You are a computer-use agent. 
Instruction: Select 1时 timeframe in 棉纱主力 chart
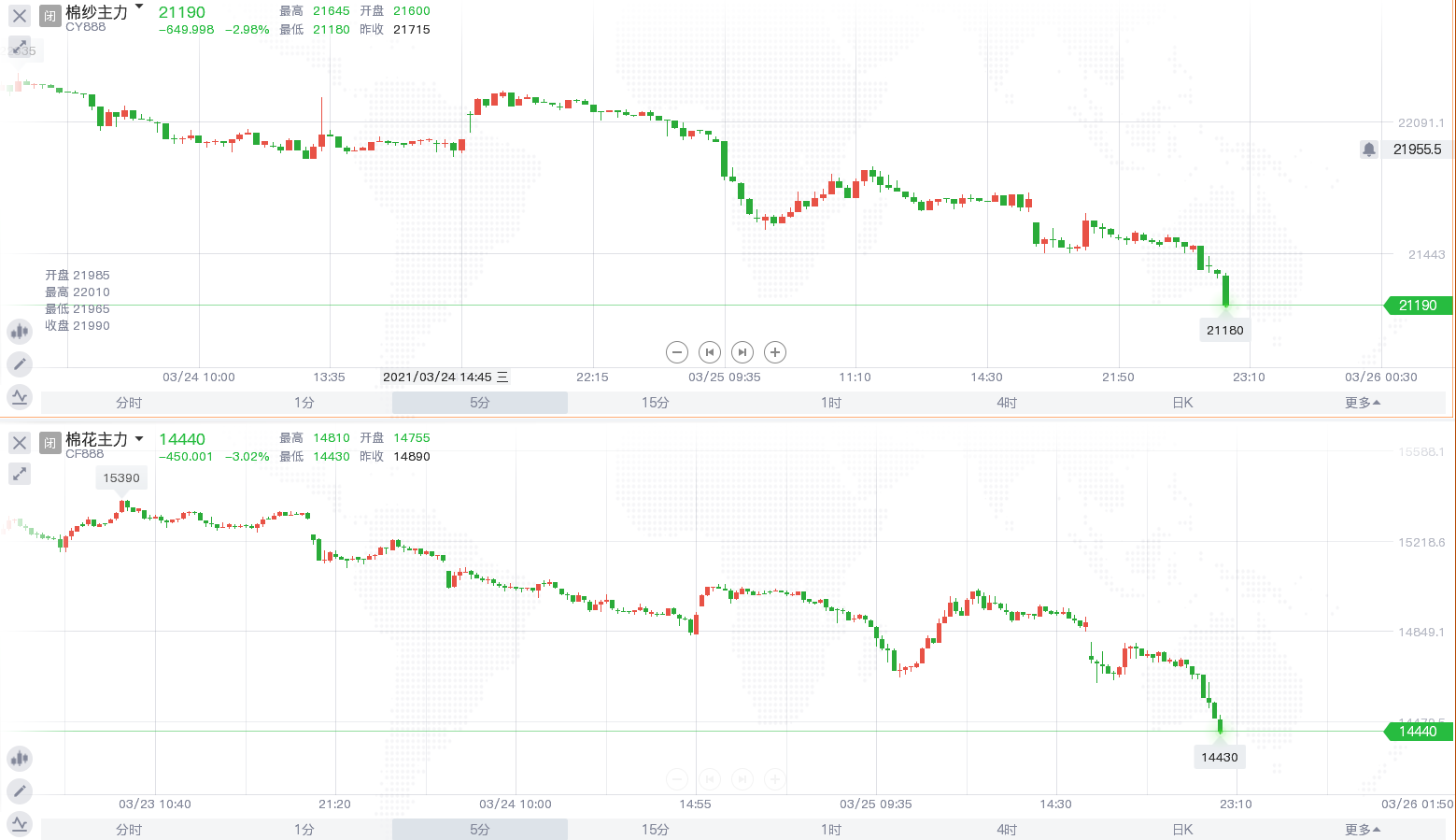click(830, 403)
